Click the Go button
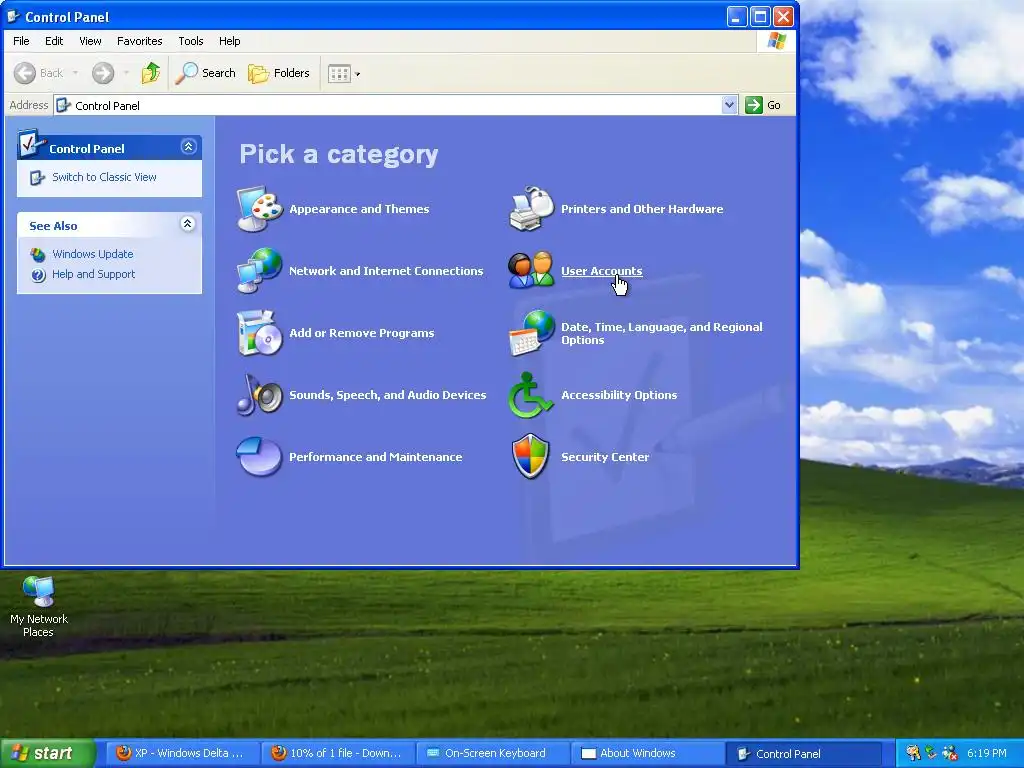 coord(763,104)
